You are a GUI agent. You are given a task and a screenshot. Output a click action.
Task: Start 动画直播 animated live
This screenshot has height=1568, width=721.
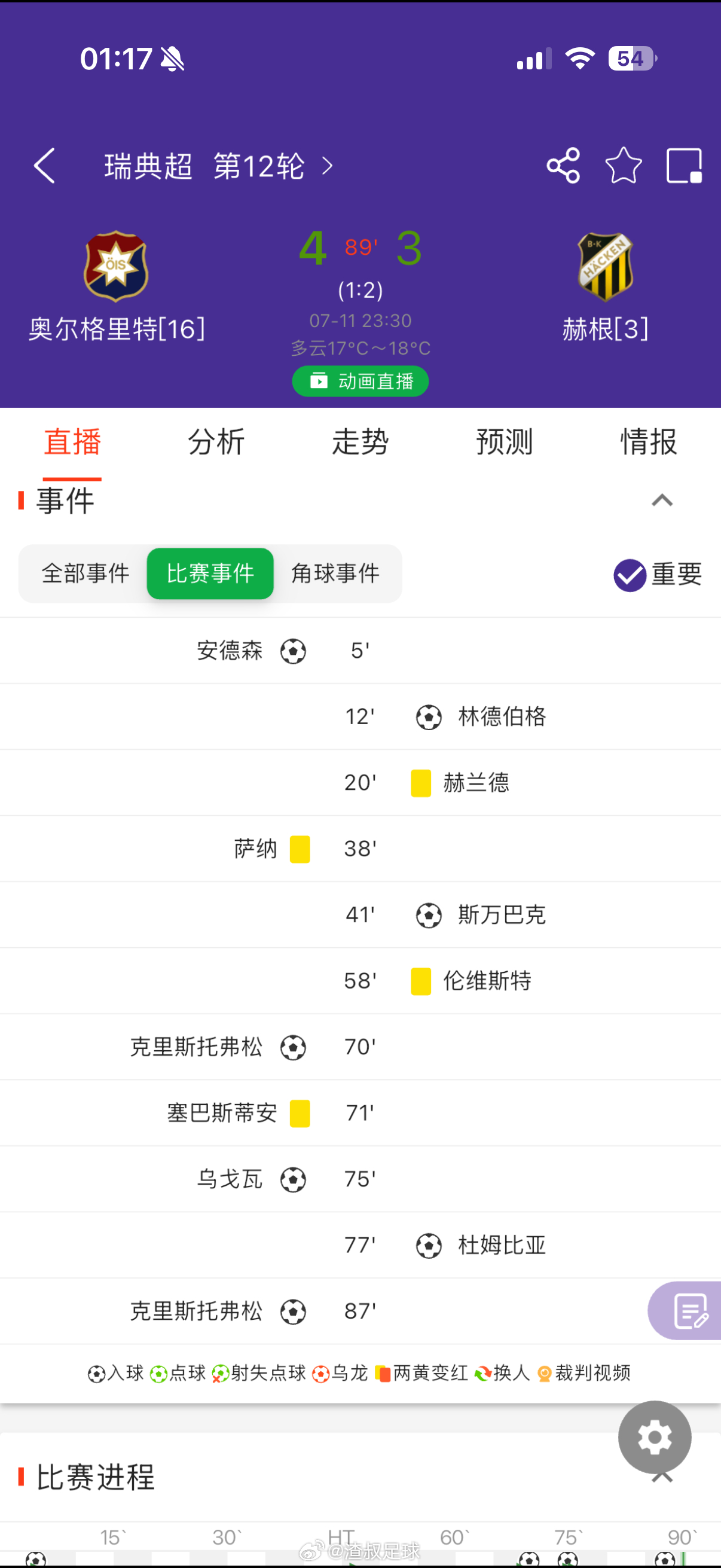[360, 381]
